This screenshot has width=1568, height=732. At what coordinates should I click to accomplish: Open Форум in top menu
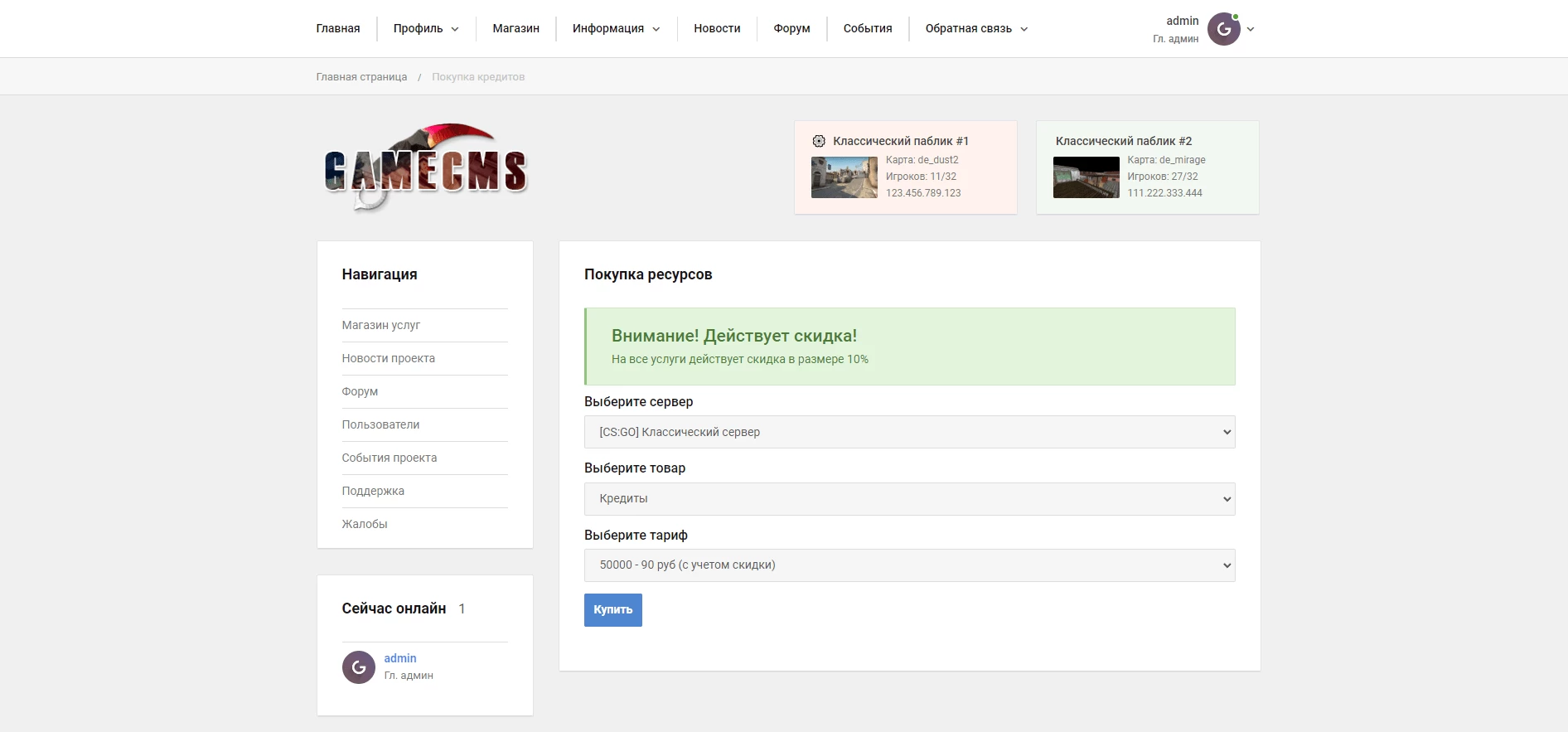coord(791,28)
